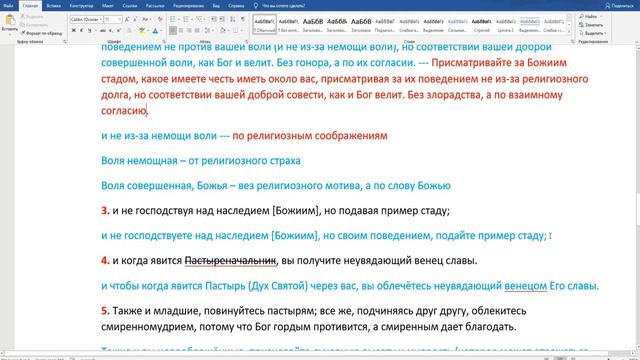Click the red verse number 5.
The height and width of the screenshot is (360, 640).
[x=105, y=311]
